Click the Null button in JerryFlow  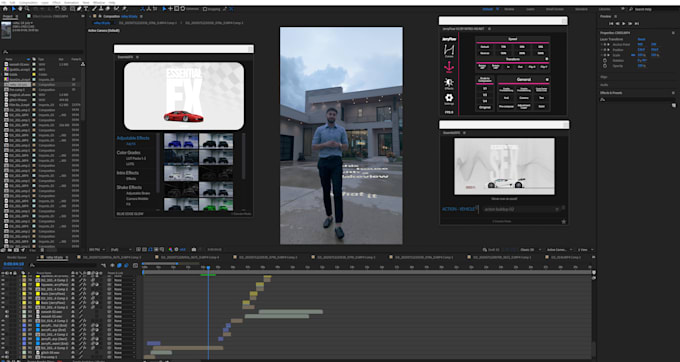click(x=507, y=98)
